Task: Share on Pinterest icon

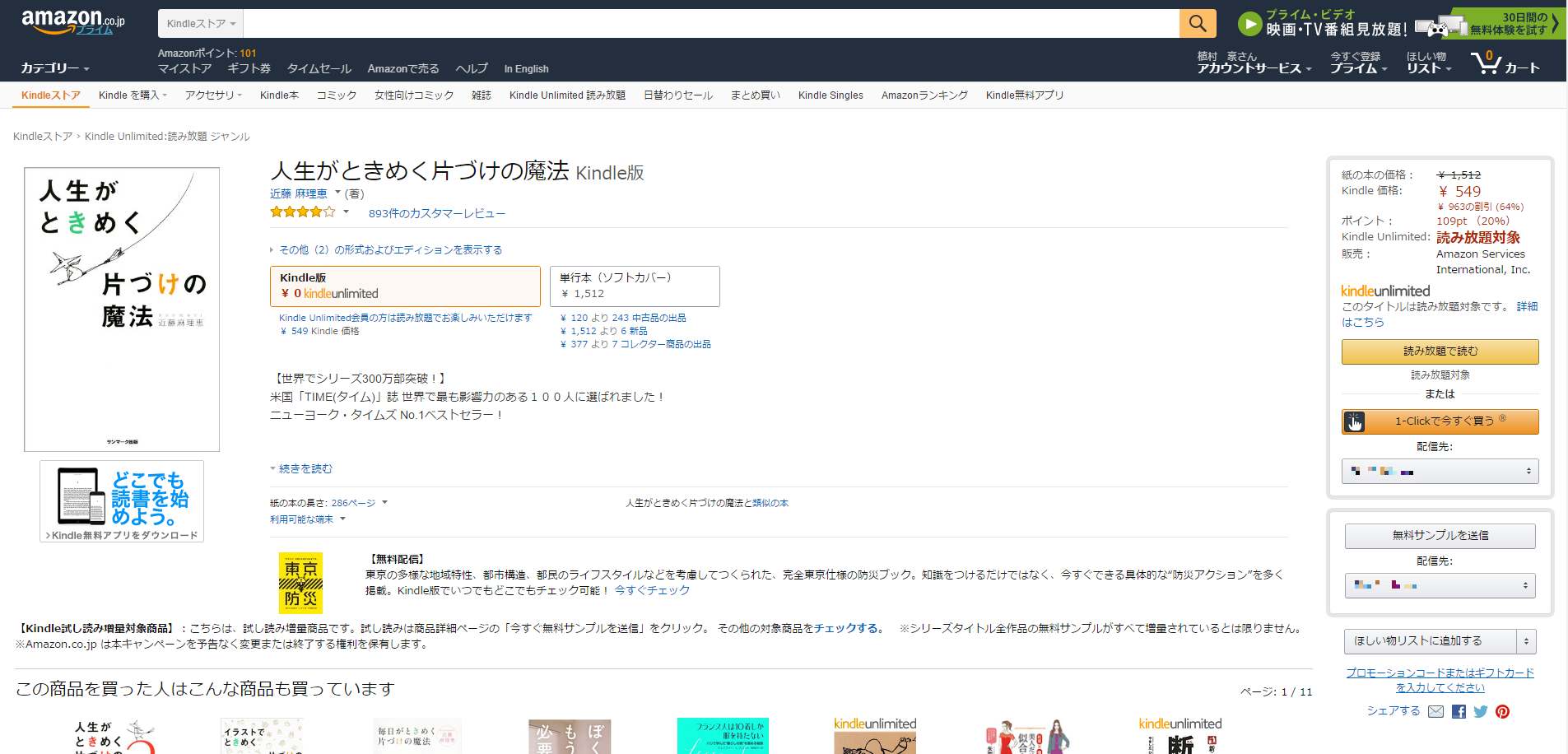Action: click(x=1502, y=712)
